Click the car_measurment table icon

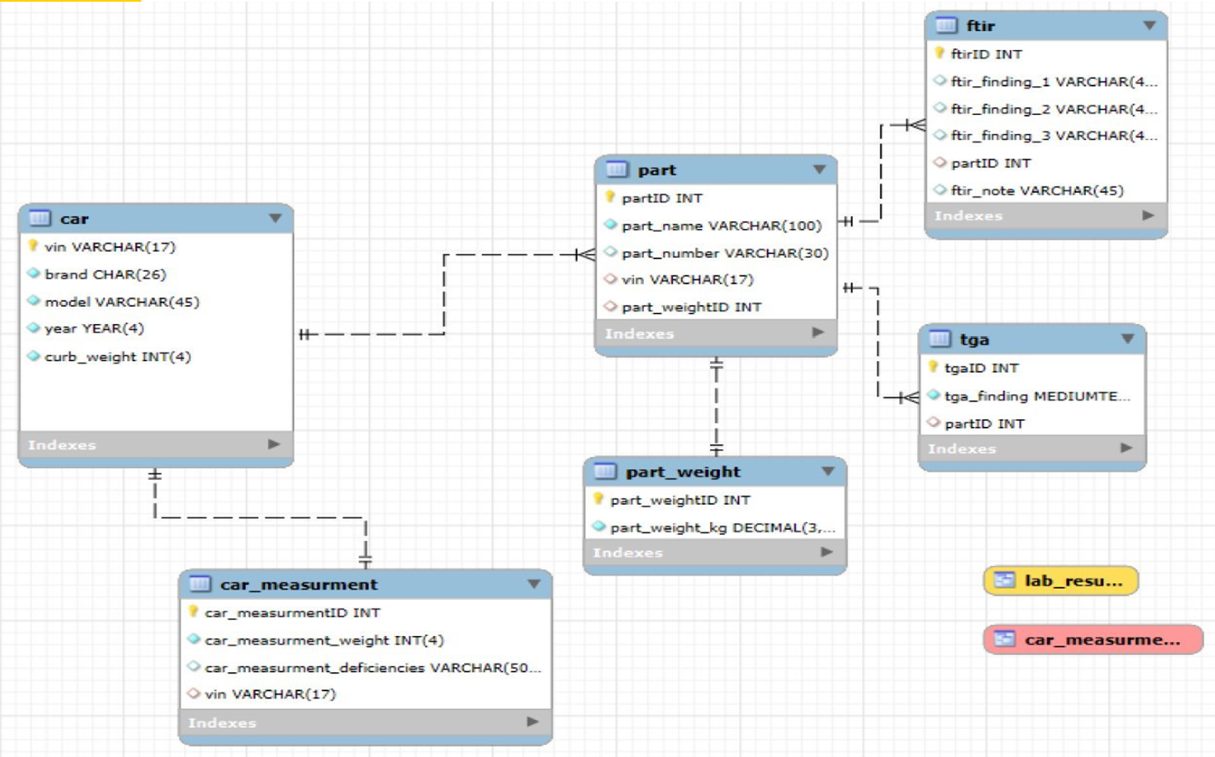[x=200, y=584]
